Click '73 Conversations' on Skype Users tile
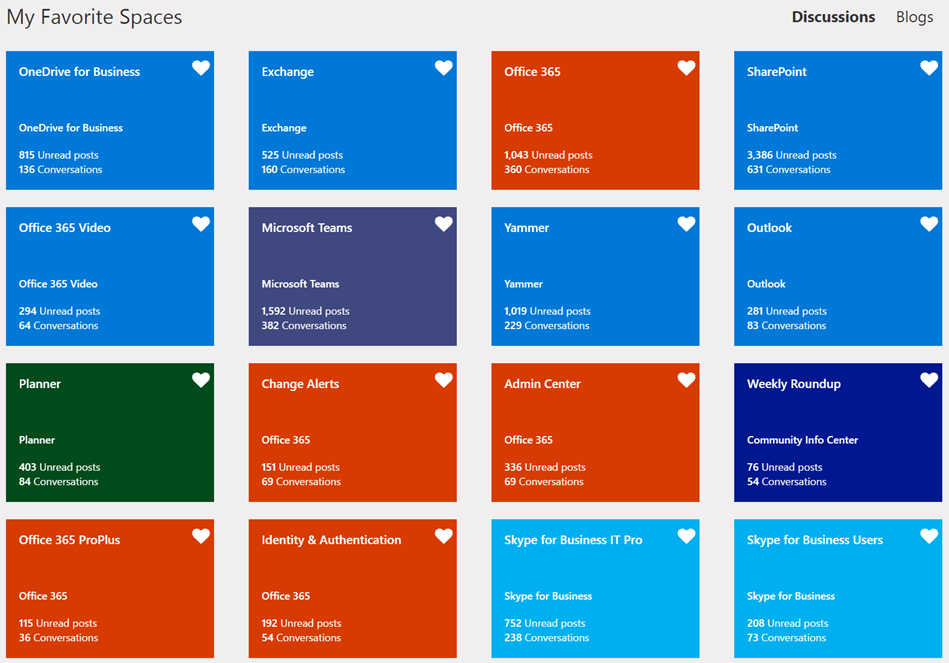949x663 pixels. [786, 638]
